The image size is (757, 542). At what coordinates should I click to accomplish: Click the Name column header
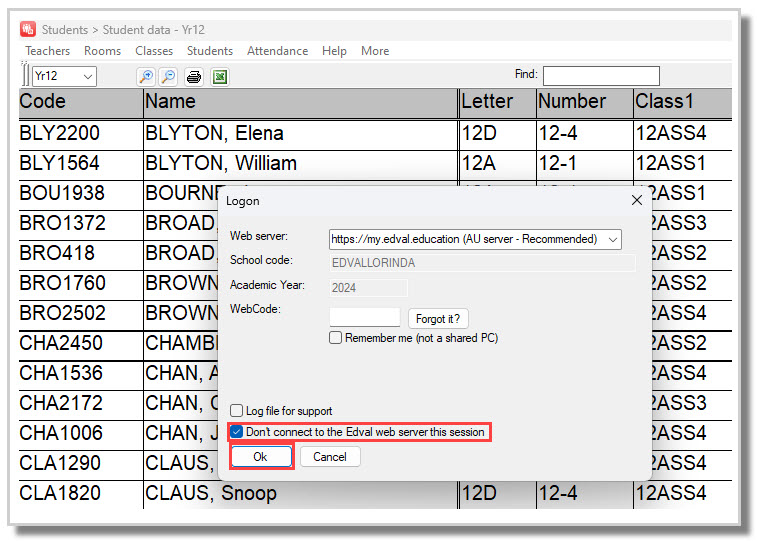click(300, 102)
